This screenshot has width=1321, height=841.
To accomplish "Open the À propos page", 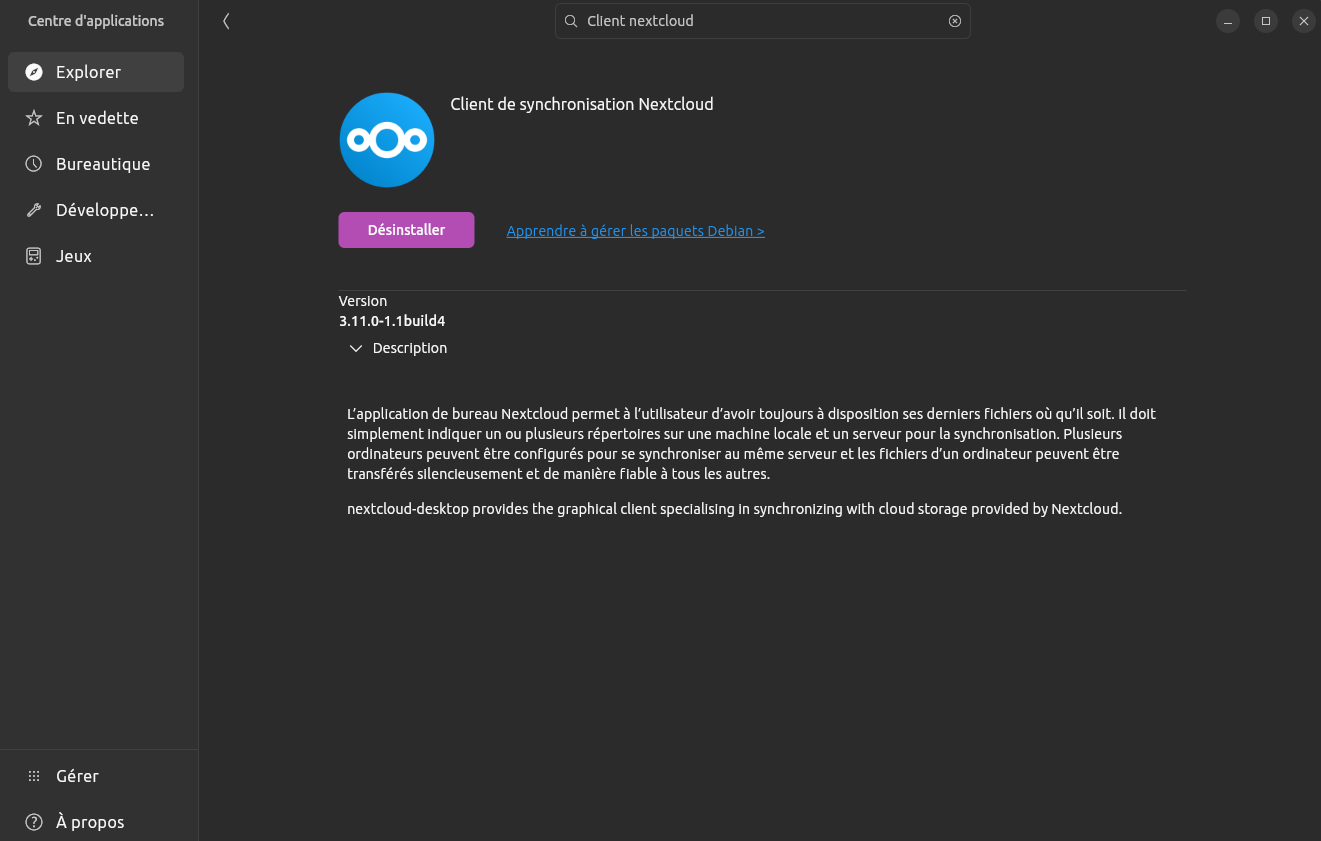I will tap(96, 822).
